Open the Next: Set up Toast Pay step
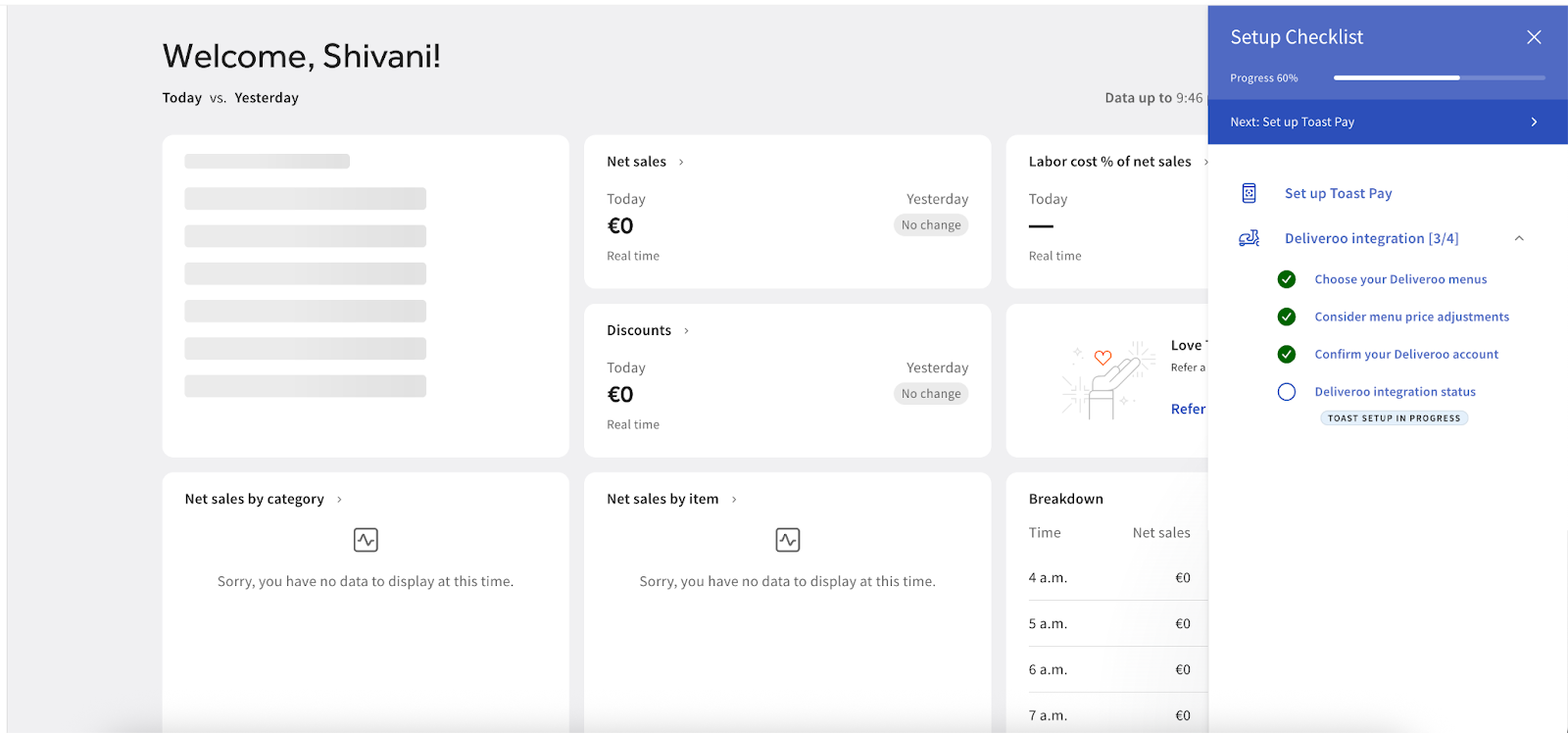 (1387, 122)
